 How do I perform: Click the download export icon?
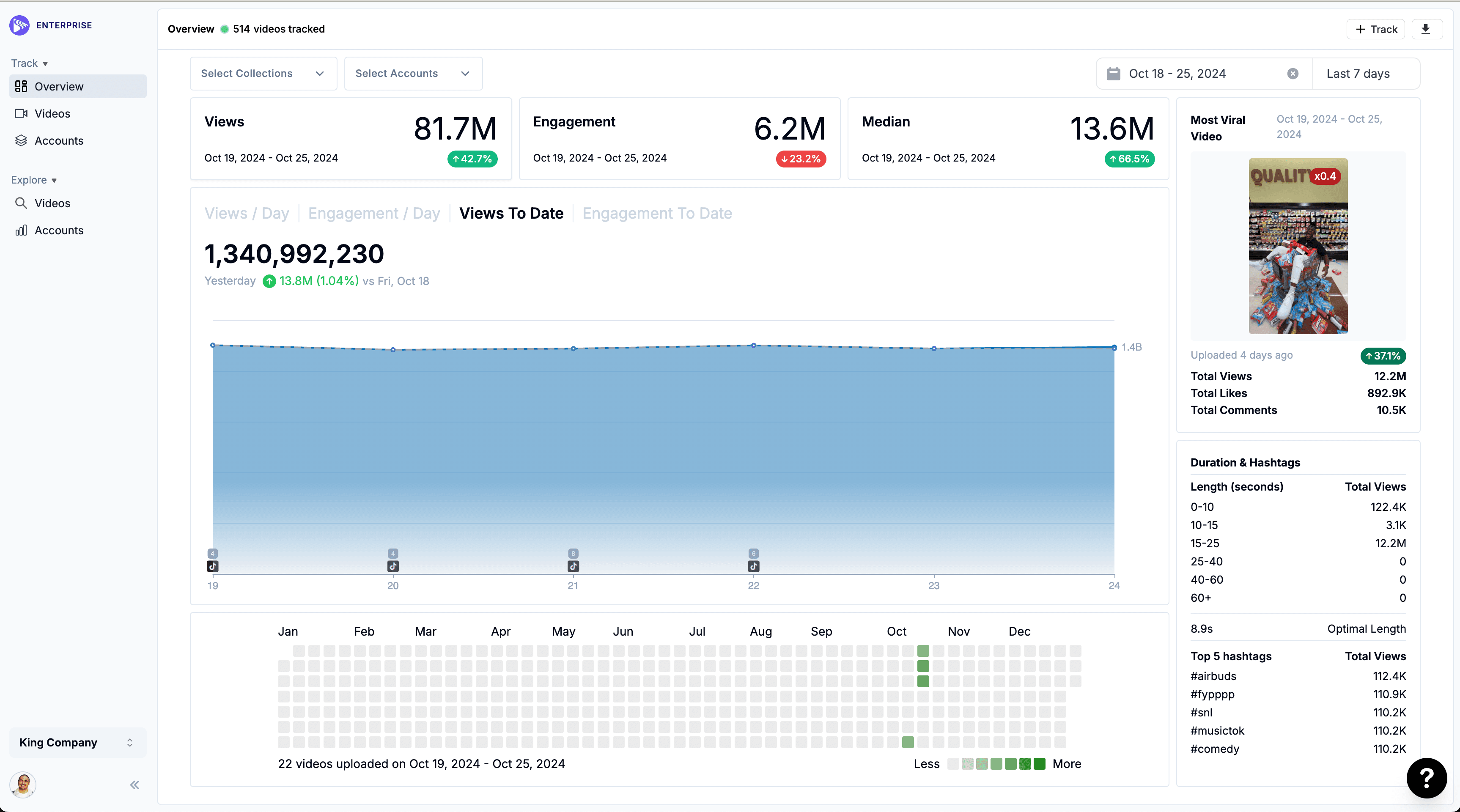tap(1426, 29)
